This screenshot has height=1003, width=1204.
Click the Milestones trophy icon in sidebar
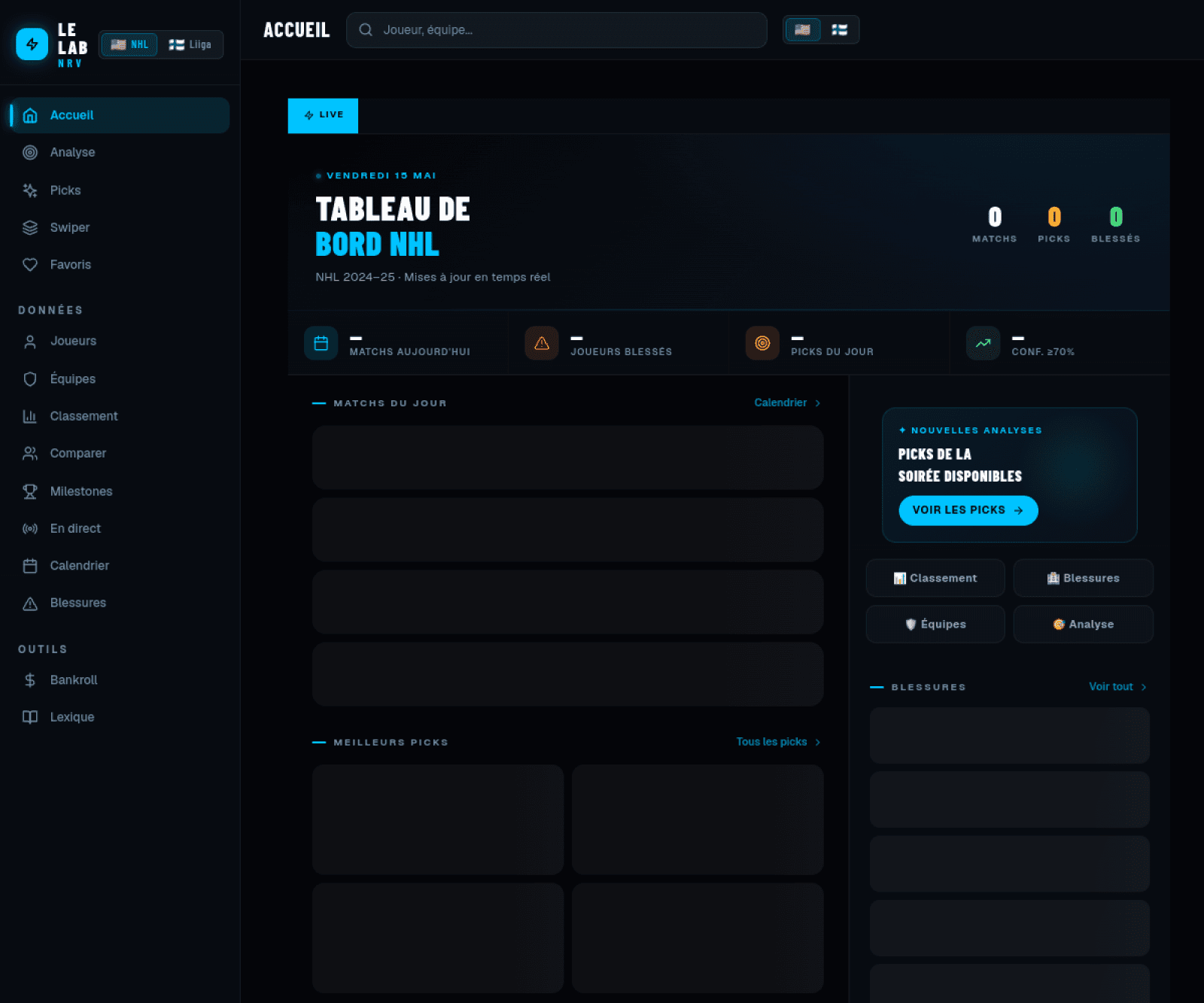click(x=30, y=491)
